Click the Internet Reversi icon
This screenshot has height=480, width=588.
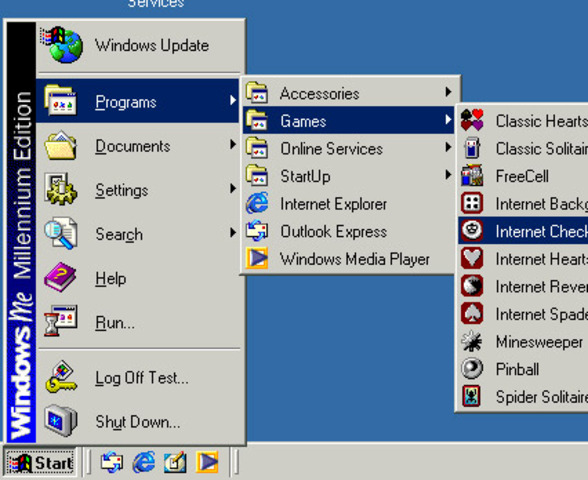[x=472, y=286]
